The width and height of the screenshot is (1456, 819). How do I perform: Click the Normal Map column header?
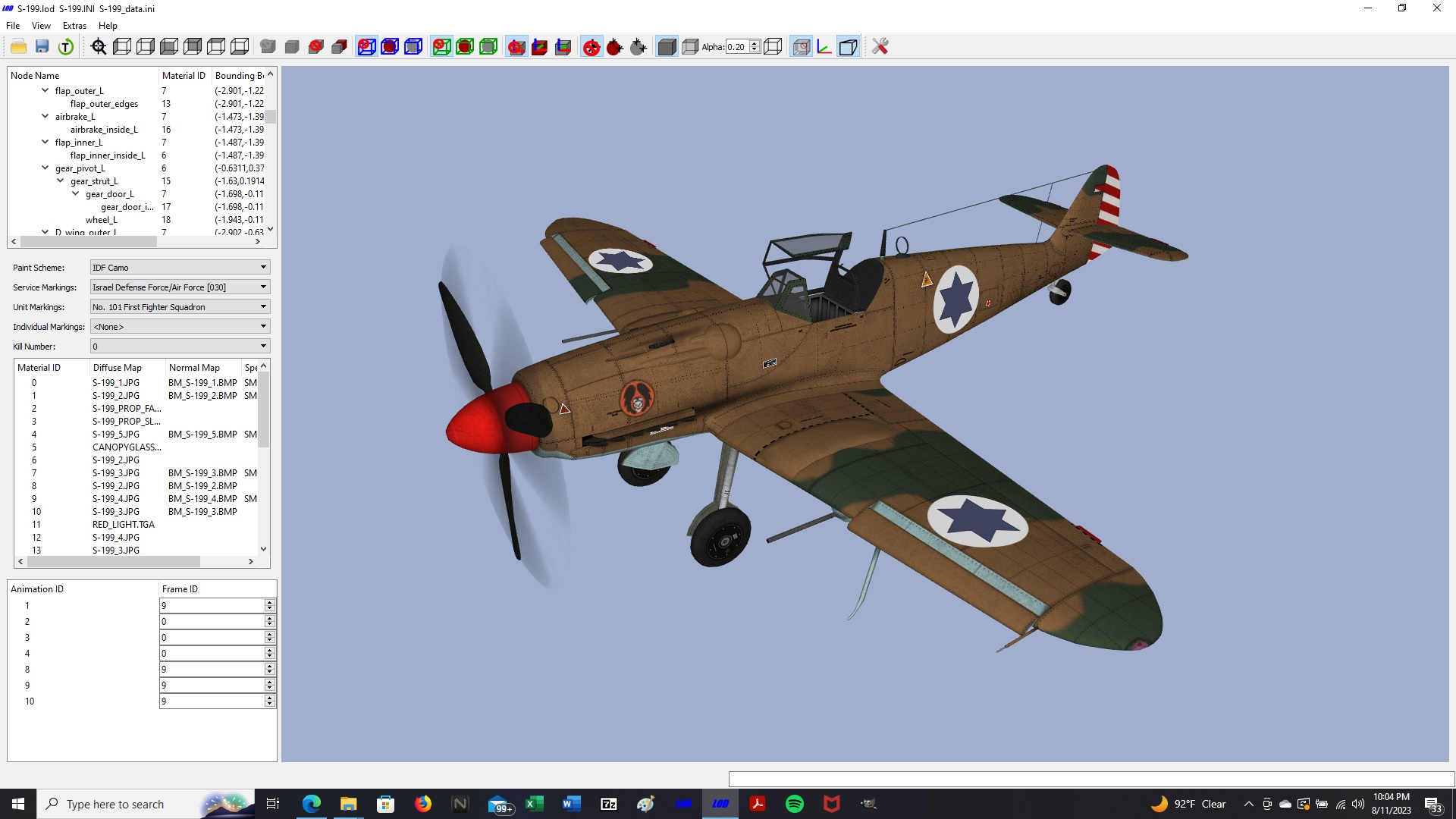click(x=202, y=368)
